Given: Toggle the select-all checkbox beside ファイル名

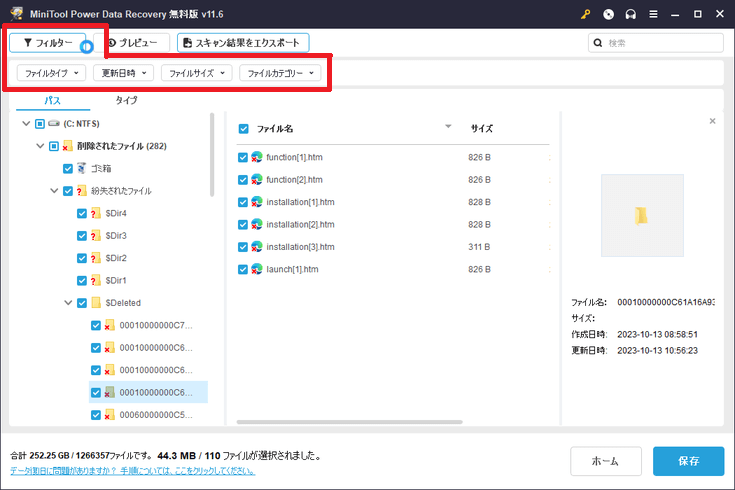Looking at the screenshot, I should [x=243, y=128].
